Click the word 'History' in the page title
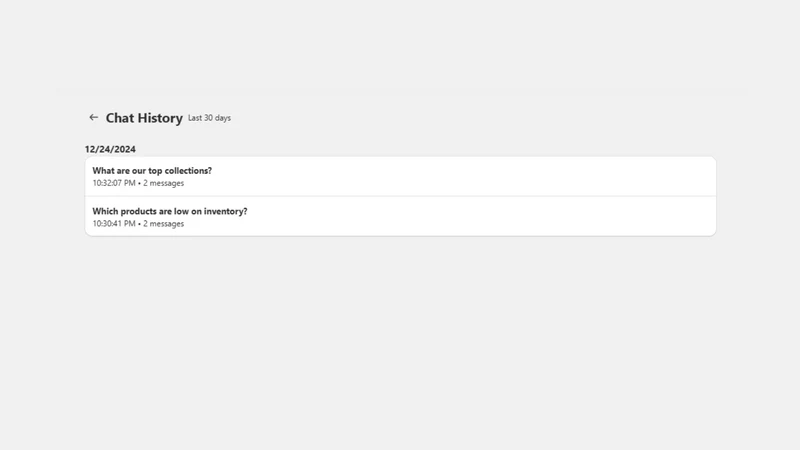This screenshot has width=800, height=450. click(159, 118)
